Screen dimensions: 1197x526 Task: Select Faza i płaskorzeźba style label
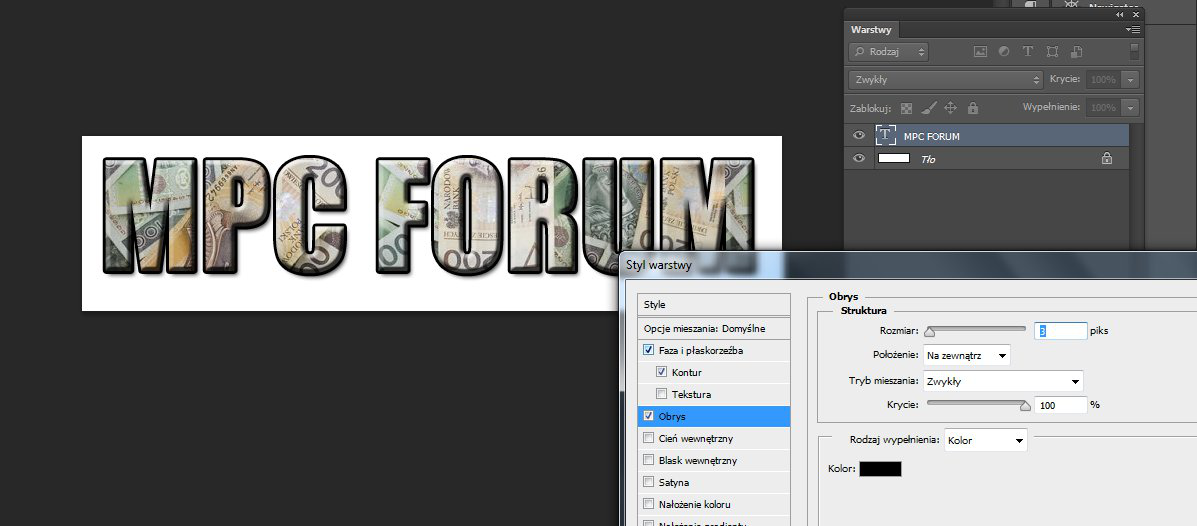tap(701, 350)
